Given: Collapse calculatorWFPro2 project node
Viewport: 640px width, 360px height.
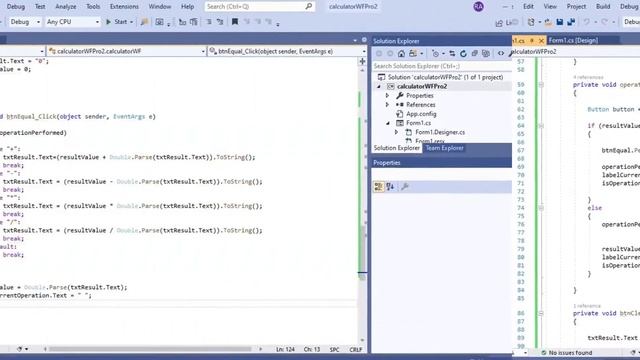Looking at the screenshot, I should [378, 87].
